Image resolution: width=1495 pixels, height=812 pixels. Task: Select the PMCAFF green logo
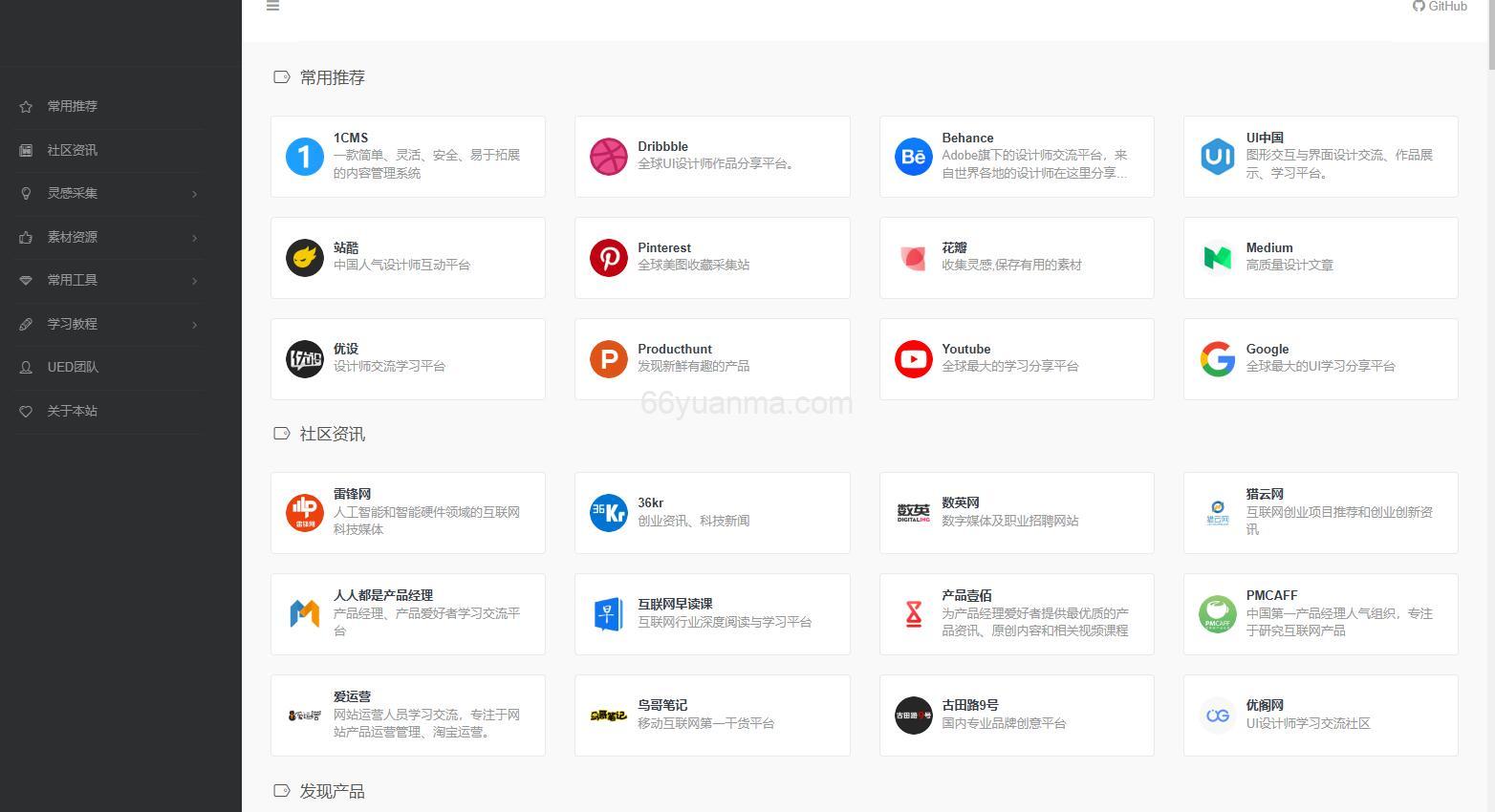tap(1217, 614)
